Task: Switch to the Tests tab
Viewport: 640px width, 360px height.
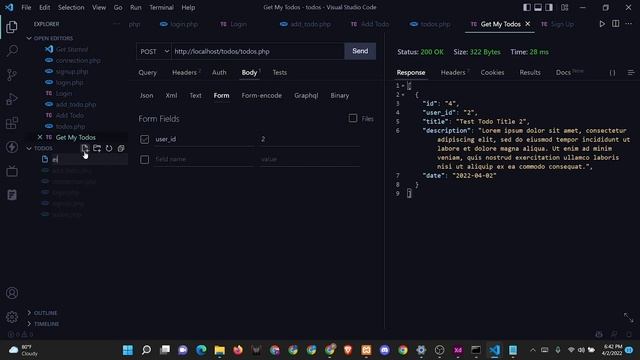Action: (280, 72)
